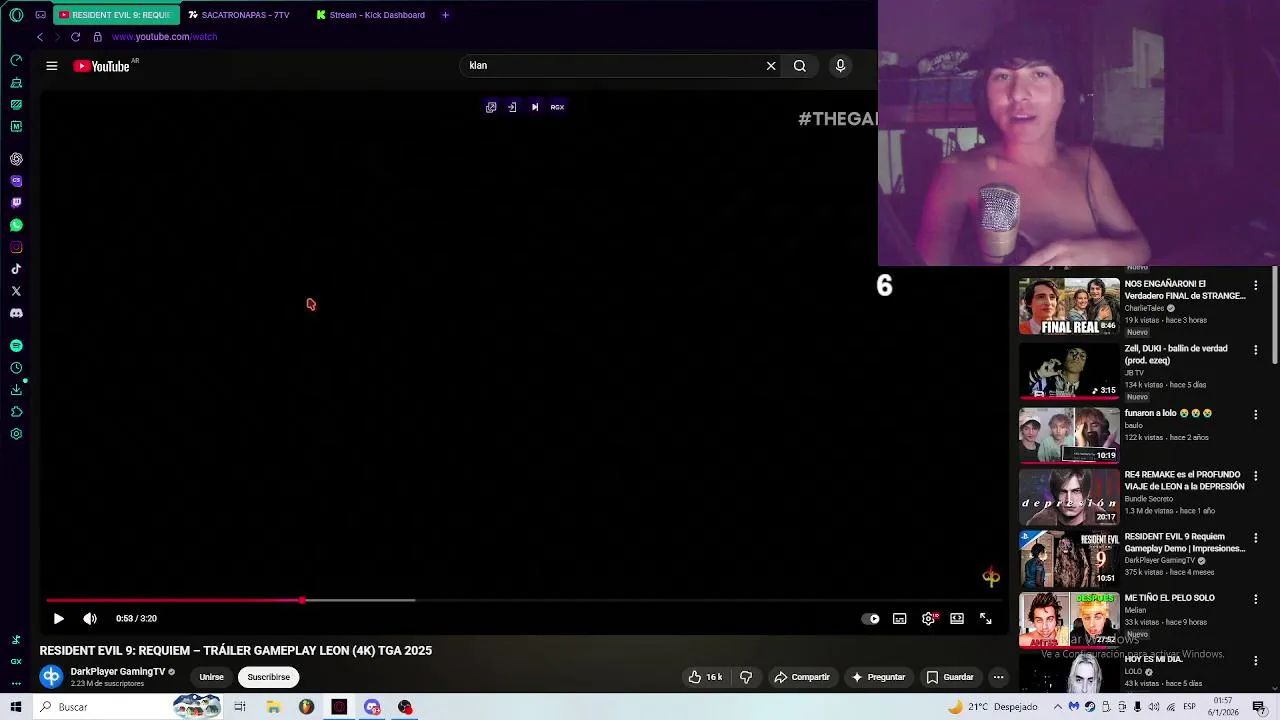Open the workspaces icon beside the tabs

tap(41, 15)
